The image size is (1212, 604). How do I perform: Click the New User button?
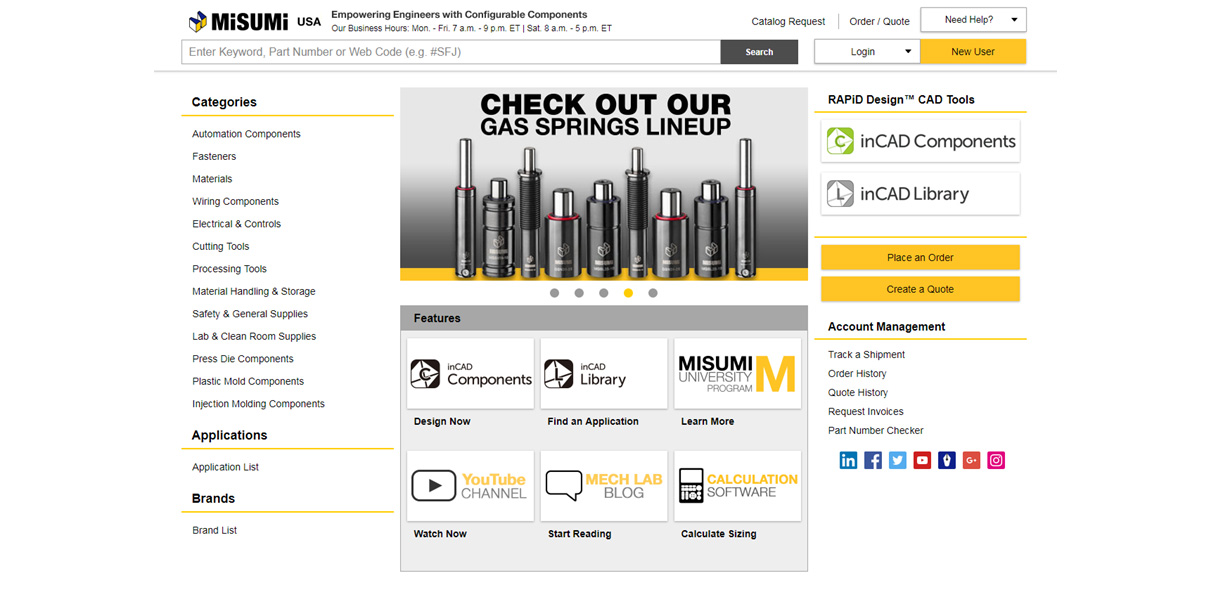(x=973, y=52)
